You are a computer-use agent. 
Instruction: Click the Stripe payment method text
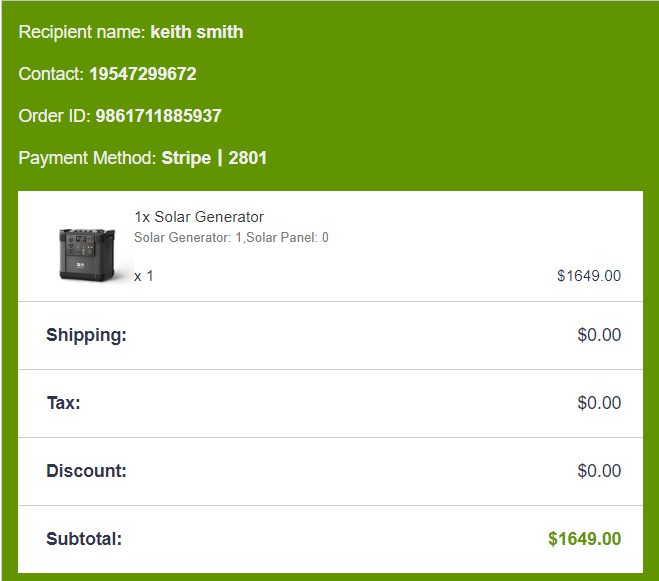pyautogui.click(x=186, y=158)
